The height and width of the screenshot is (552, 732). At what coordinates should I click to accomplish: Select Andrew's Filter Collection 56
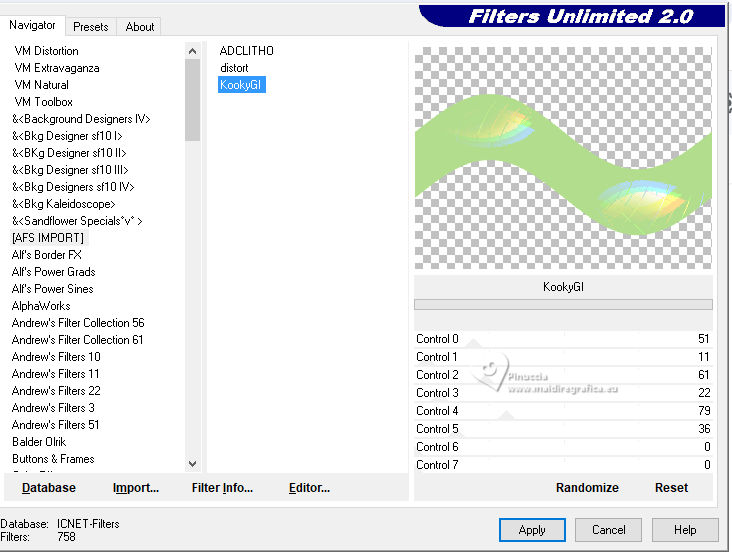click(78, 323)
